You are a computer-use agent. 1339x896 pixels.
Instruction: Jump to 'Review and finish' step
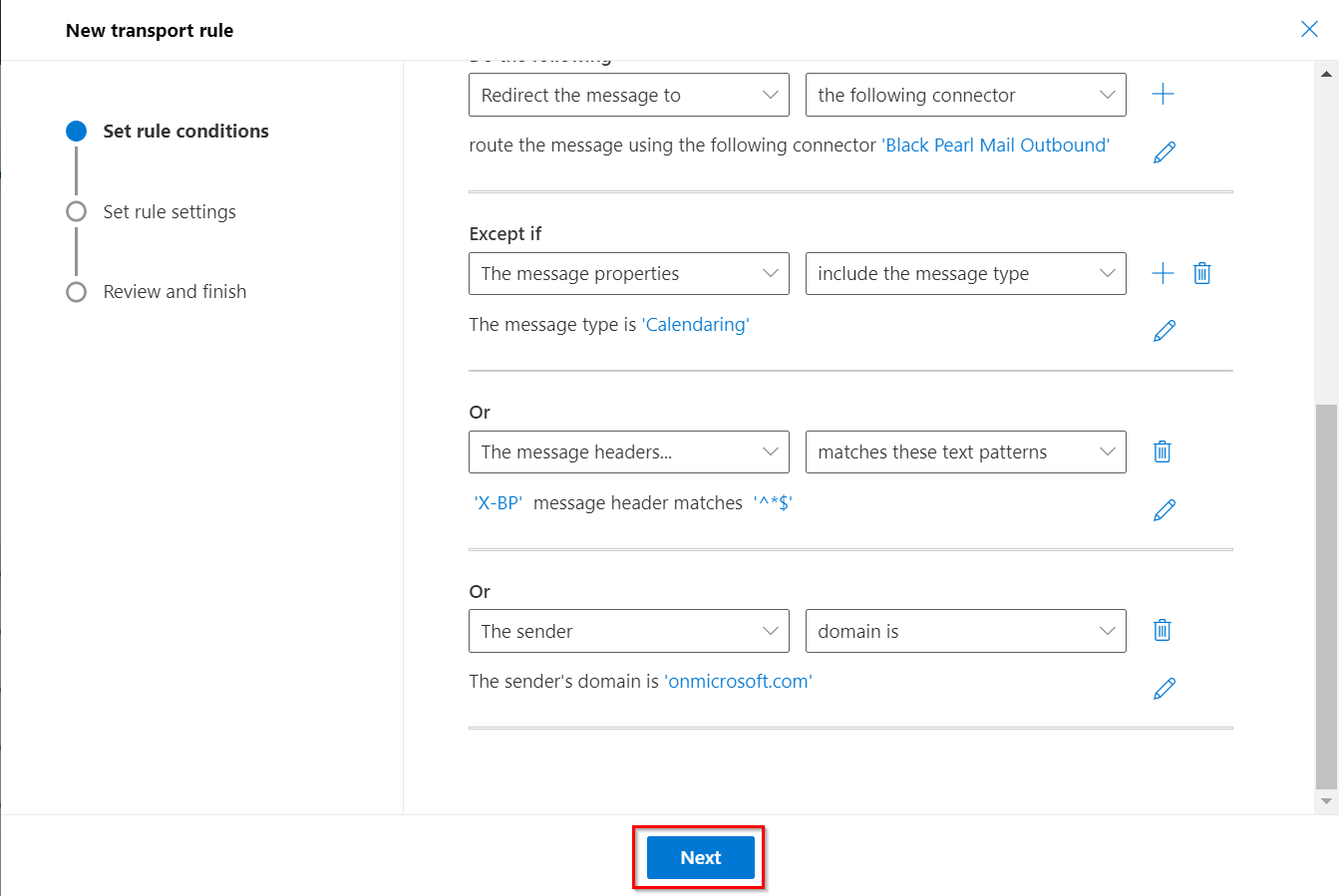(x=174, y=291)
